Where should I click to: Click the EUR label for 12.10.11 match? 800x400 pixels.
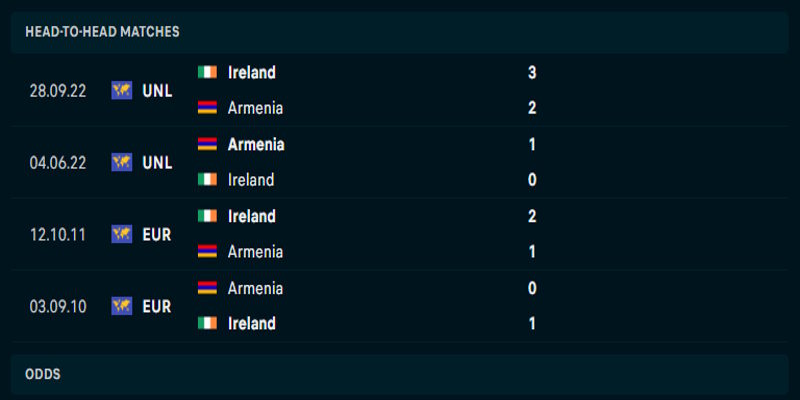(158, 234)
